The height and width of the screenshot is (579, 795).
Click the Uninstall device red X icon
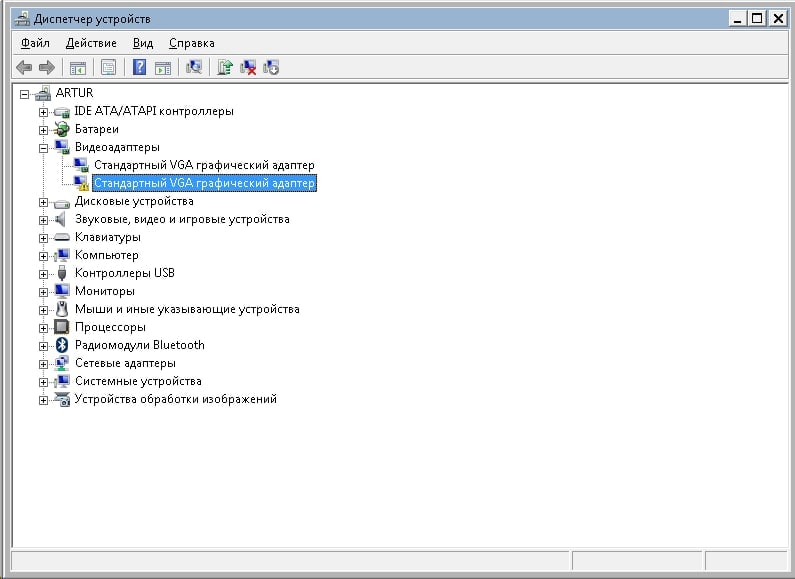tap(248, 67)
